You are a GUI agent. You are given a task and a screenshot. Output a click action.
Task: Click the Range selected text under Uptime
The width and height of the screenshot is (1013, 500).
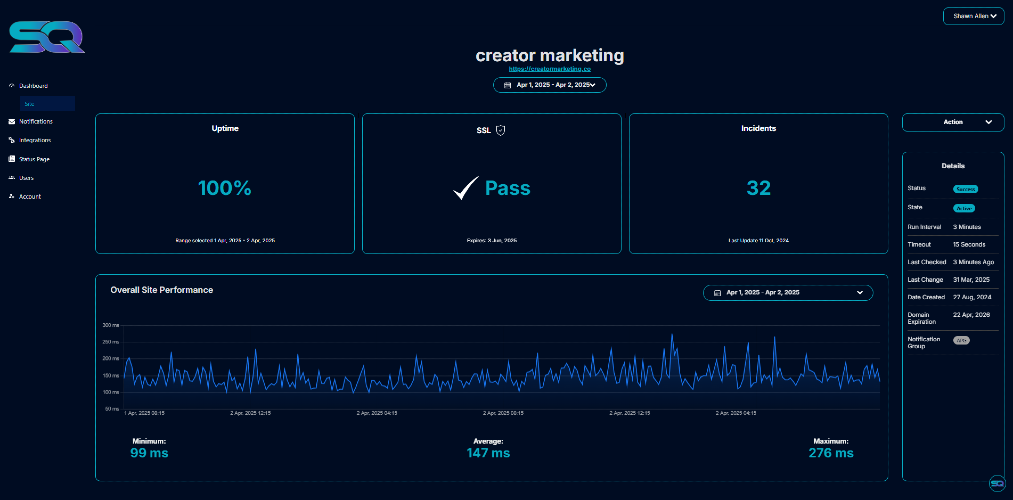[x=225, y=240]
